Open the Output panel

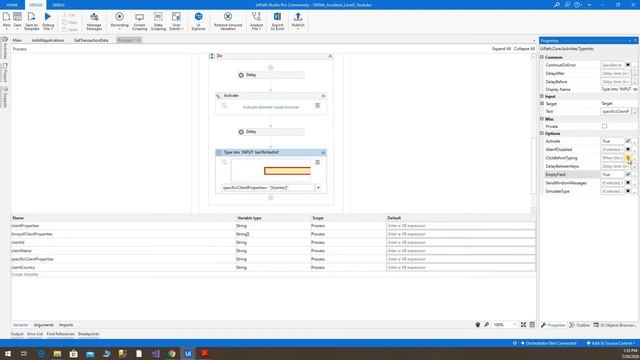click(17, 334)
